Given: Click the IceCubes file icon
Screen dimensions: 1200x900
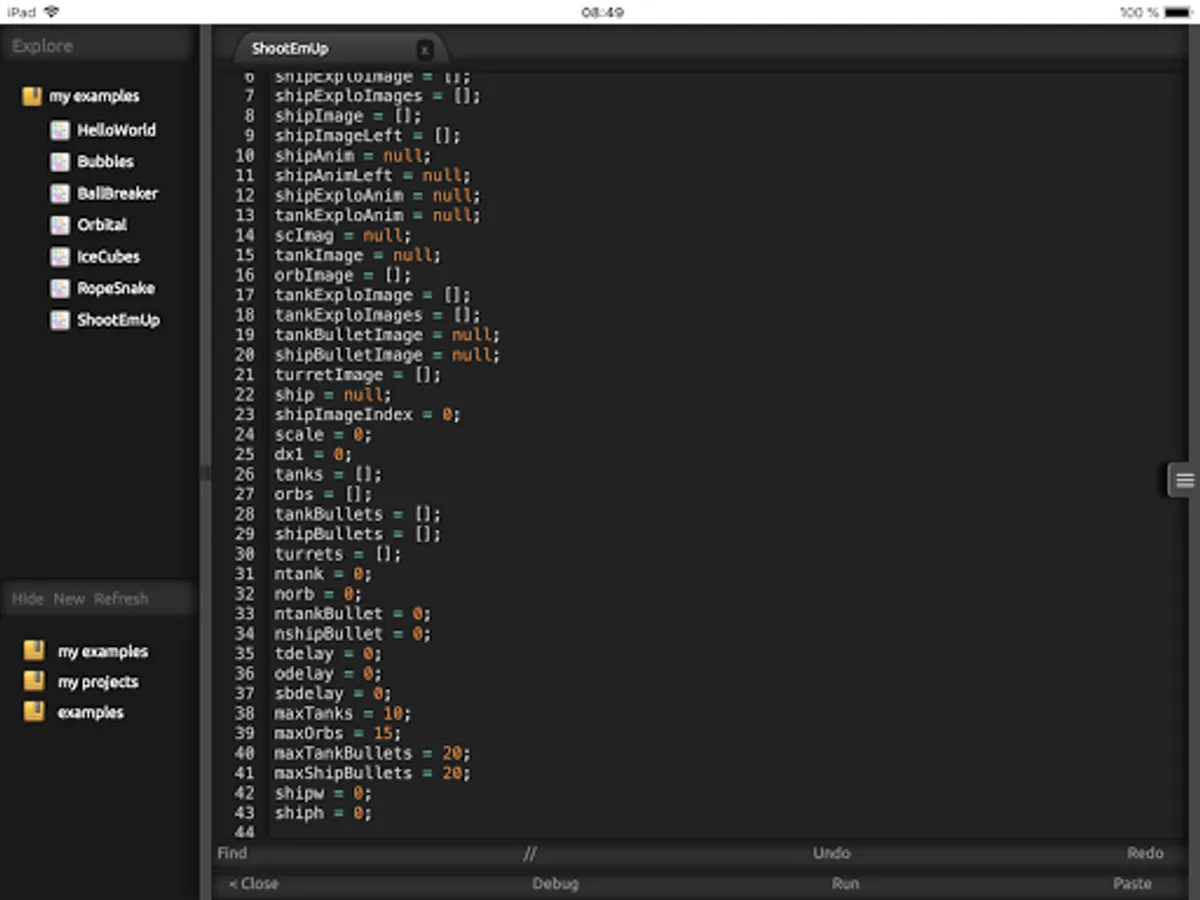Looking at the screenshot, I should coord(60,257).
